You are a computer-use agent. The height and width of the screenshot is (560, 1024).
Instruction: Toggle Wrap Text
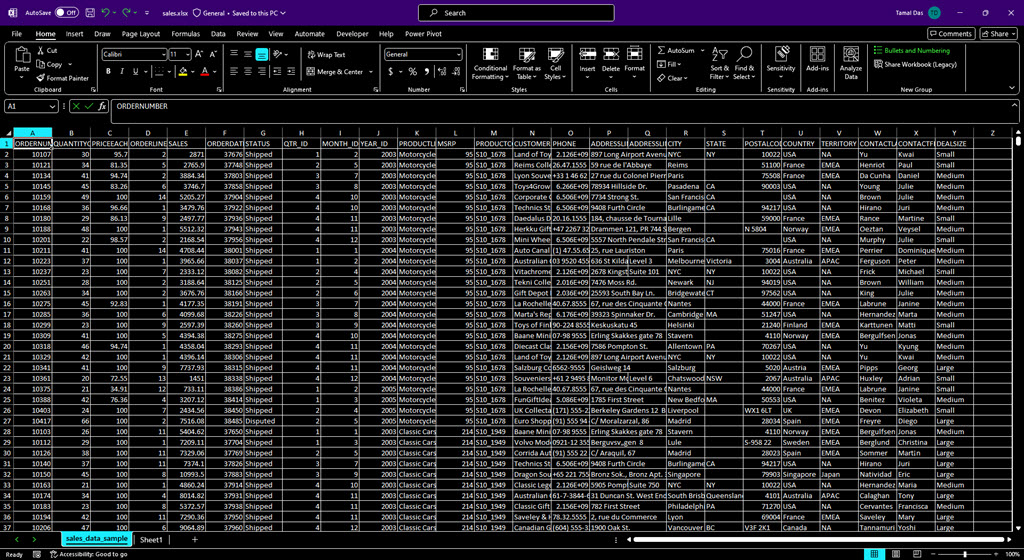click(327, 55)
